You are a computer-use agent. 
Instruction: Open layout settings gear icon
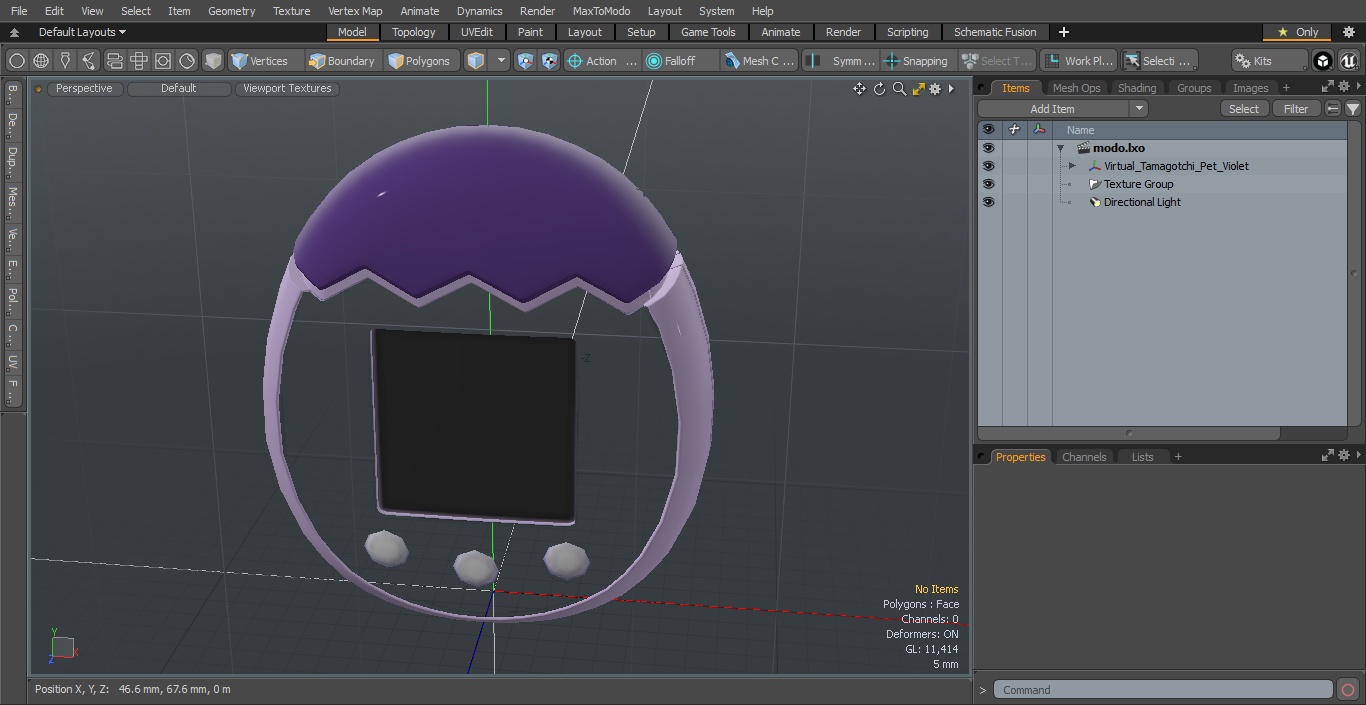point(1348,32)
